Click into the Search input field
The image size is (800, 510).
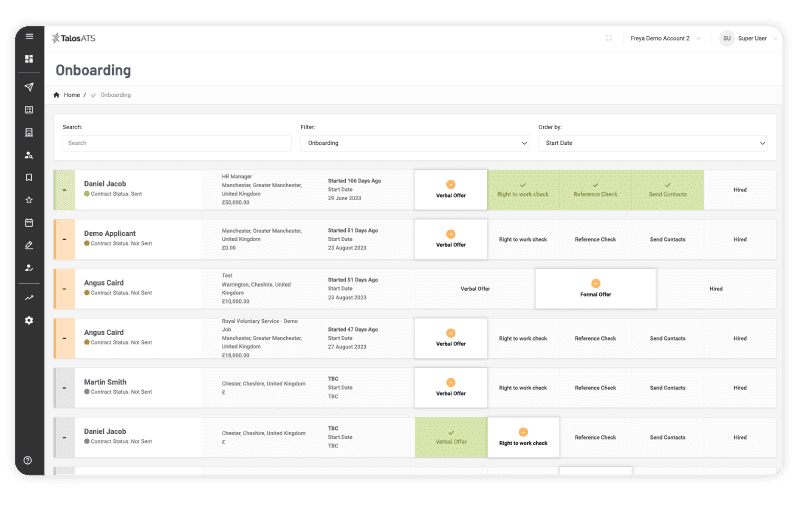coord(177,143)
